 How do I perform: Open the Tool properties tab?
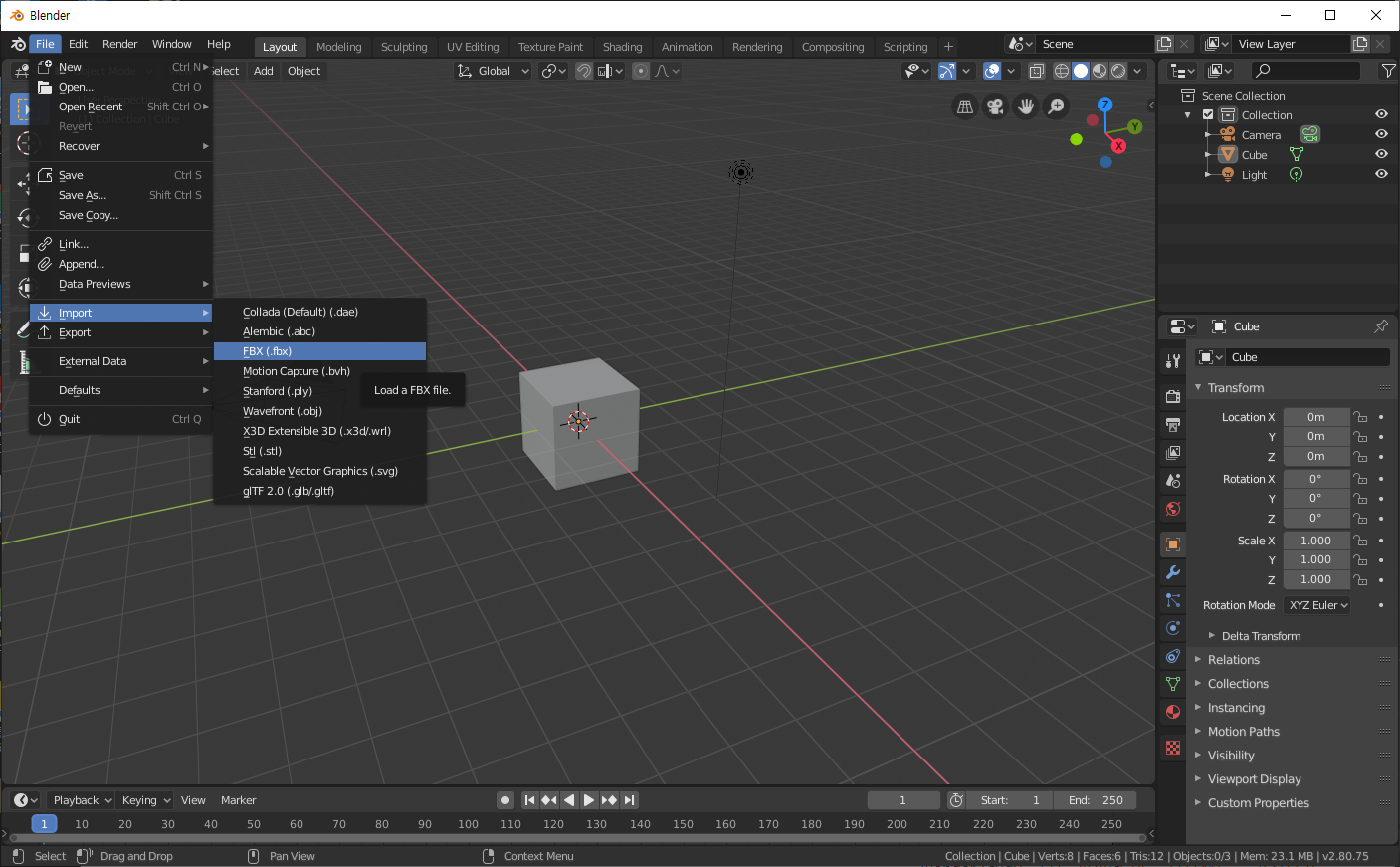(1173, 361)
